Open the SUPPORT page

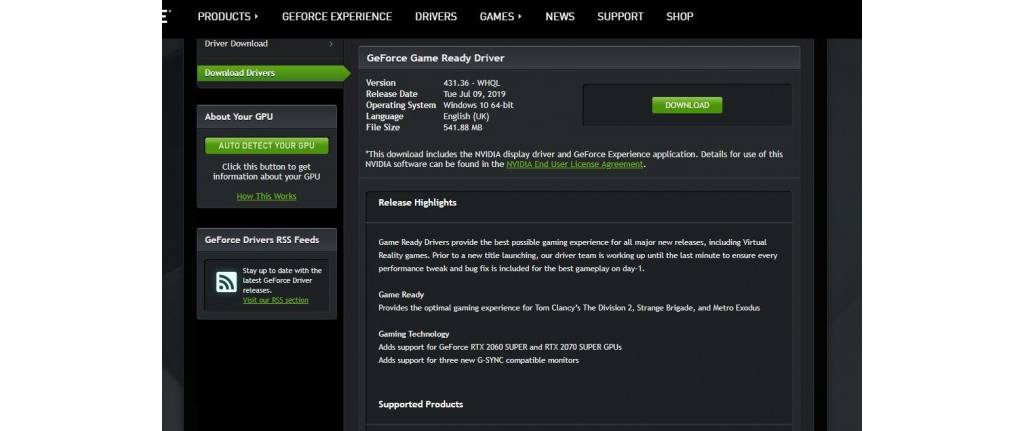tap(620, 16)
